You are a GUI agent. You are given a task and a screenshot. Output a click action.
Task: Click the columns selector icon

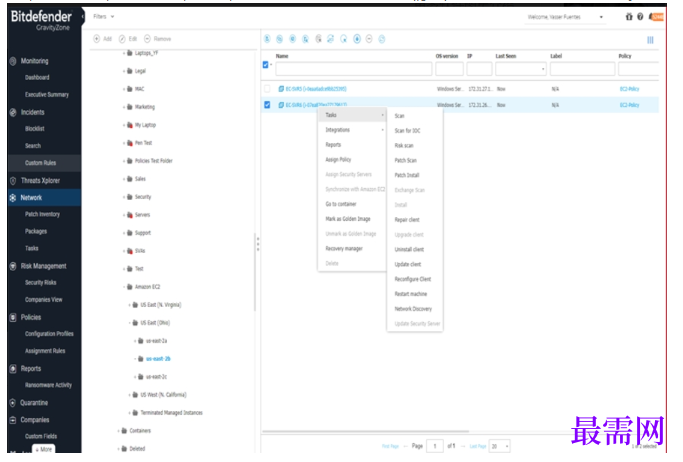click(650, 40)
